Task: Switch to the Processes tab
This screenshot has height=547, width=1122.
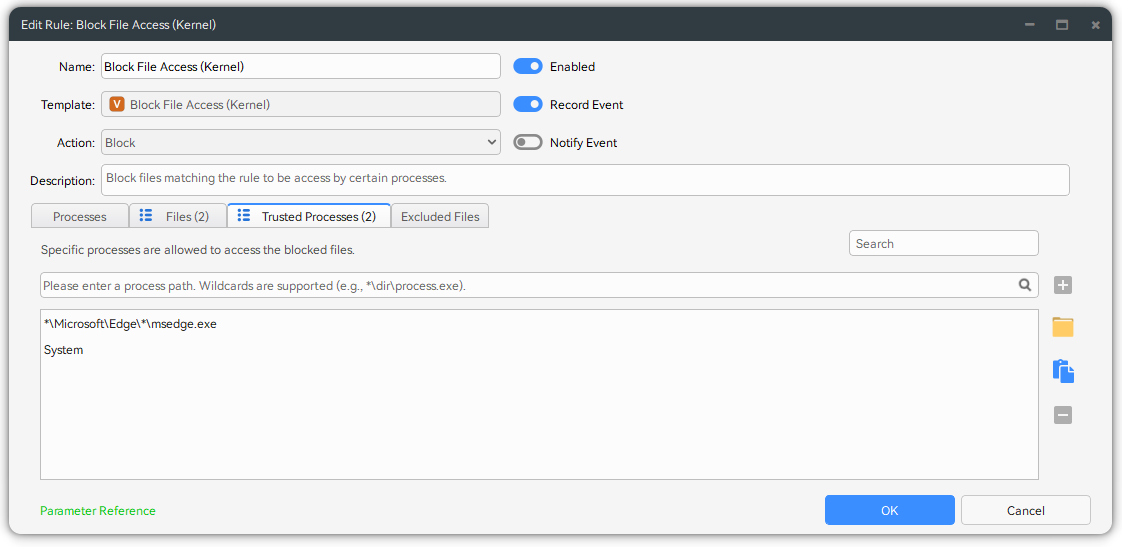Action: coord(80,216)
